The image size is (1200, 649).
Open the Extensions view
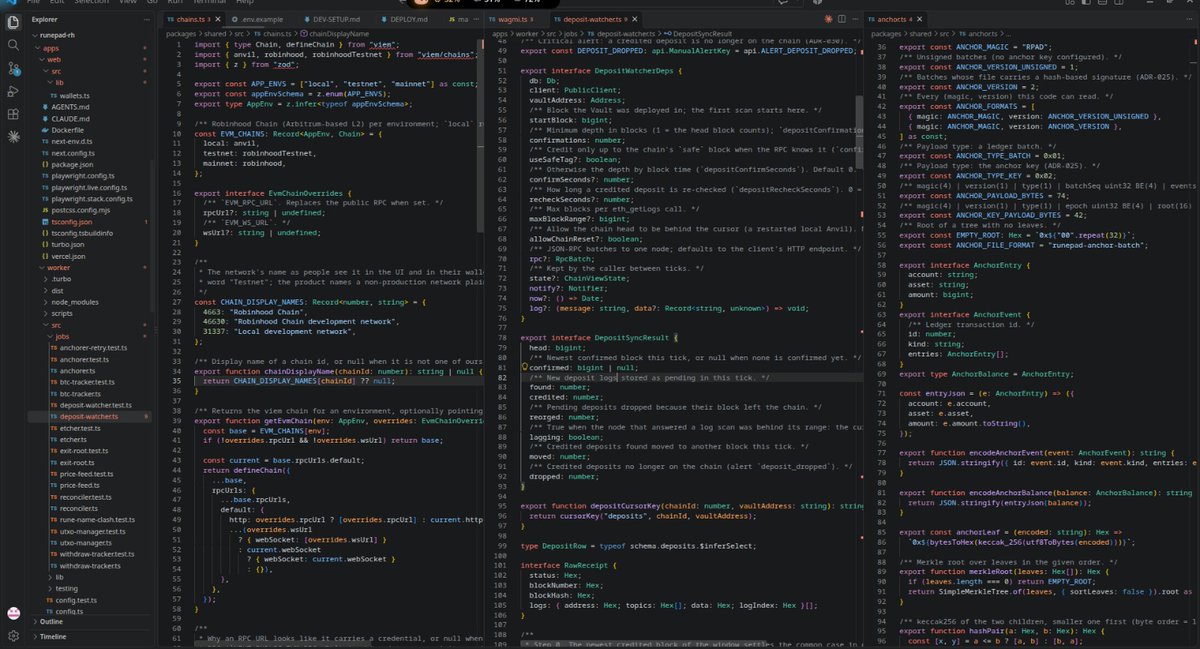pos(13,115)
